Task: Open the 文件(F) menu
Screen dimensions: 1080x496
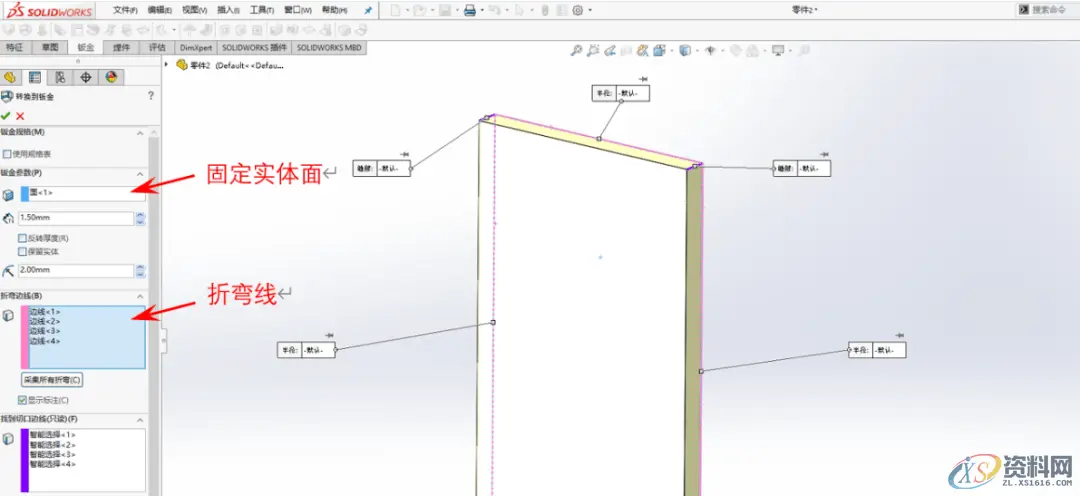Action: tap(125, 10)
